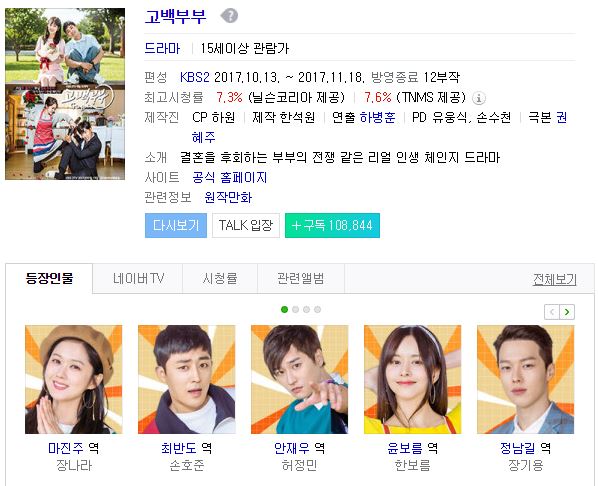Click the question mark help icon beside 고백부부
This screenshot has width=598, height=486.
click(229, 16)
